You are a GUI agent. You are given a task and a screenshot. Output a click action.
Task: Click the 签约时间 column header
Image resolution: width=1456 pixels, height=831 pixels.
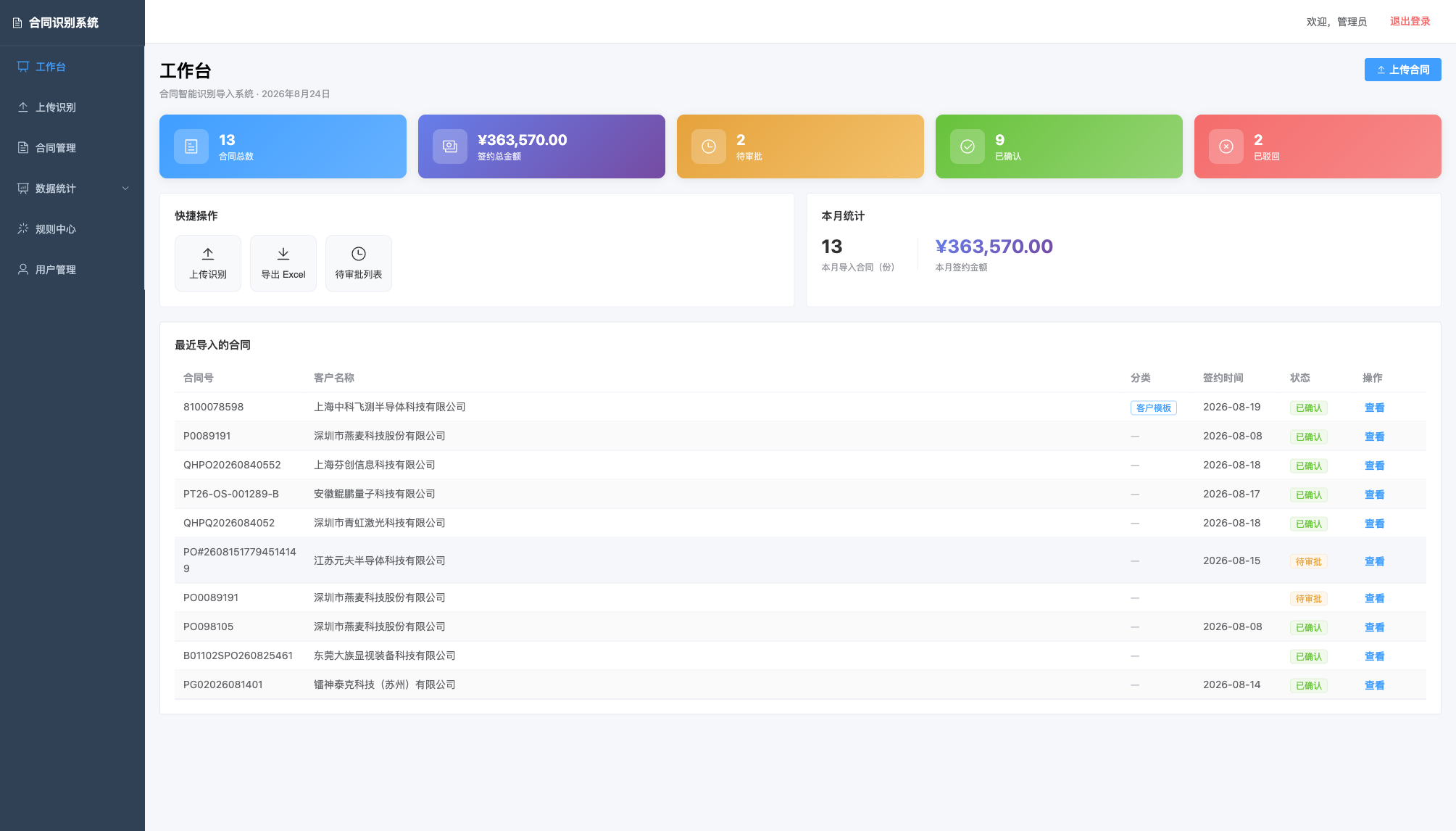point(1223,378)
